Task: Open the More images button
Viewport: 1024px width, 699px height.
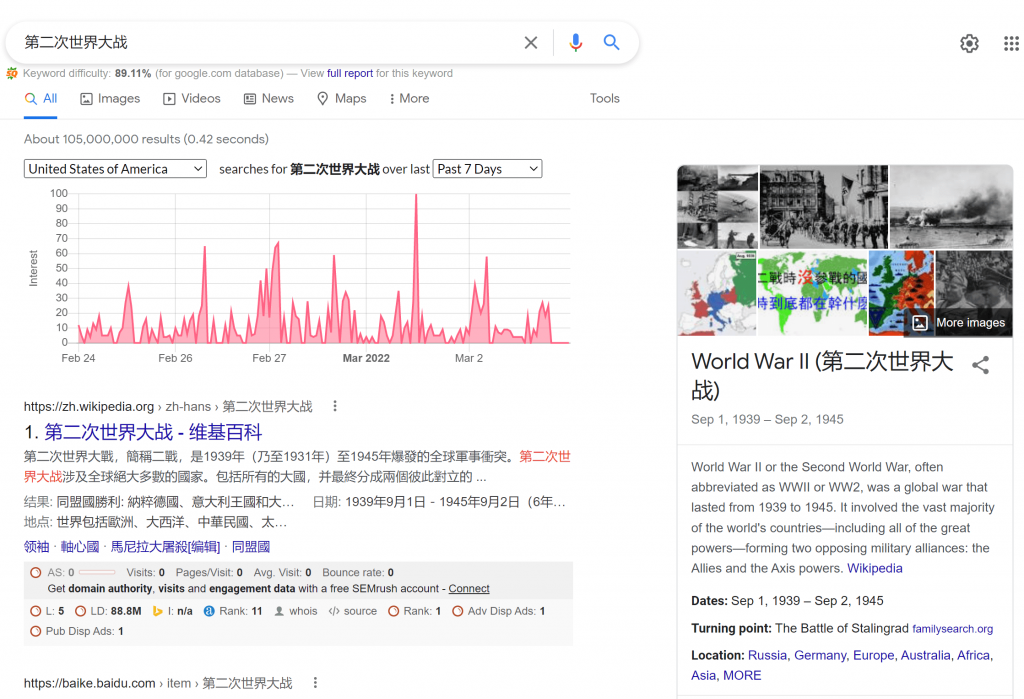Action: point(959,323)
